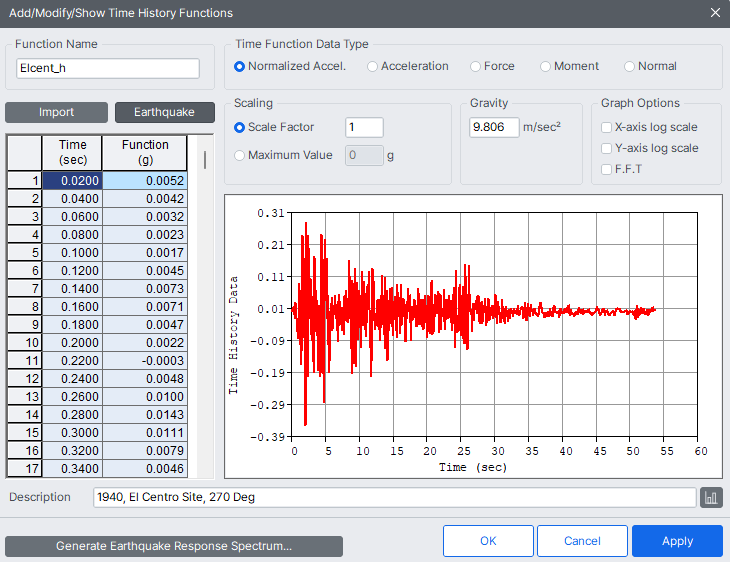Click the time history graph plot
The height and width of the screenshot is (562, 730).
(x=494, y=325)
